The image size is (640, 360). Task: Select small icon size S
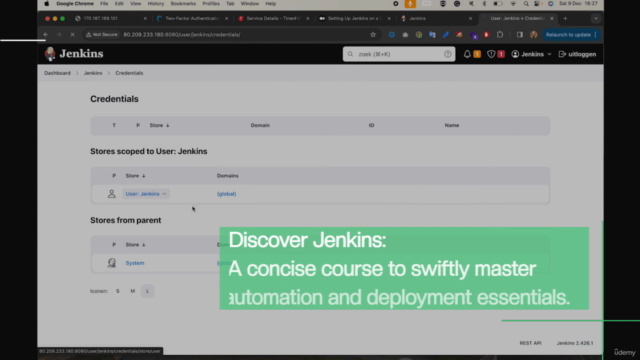[118, 291]
